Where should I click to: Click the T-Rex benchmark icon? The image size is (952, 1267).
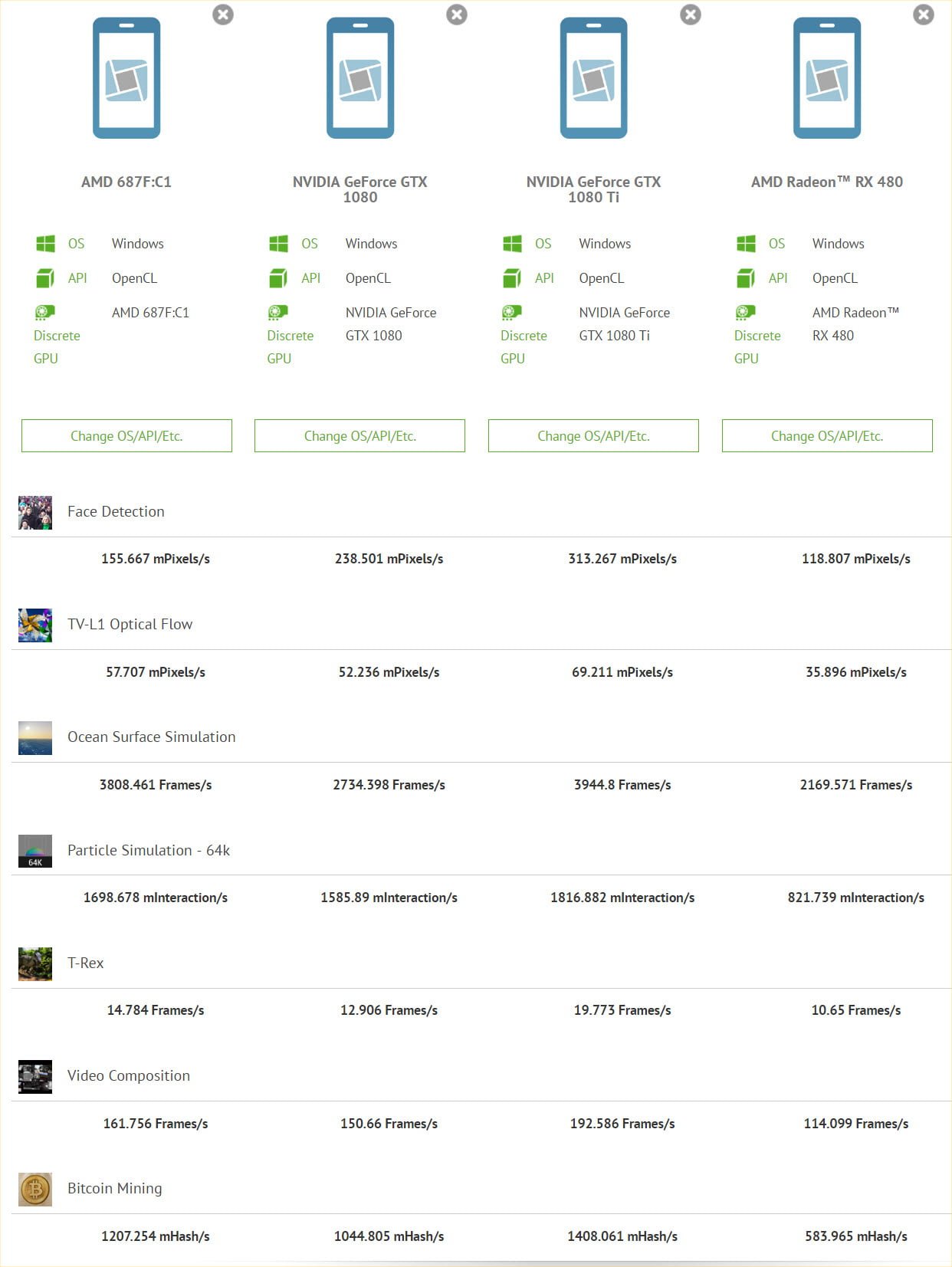point(35,964)
